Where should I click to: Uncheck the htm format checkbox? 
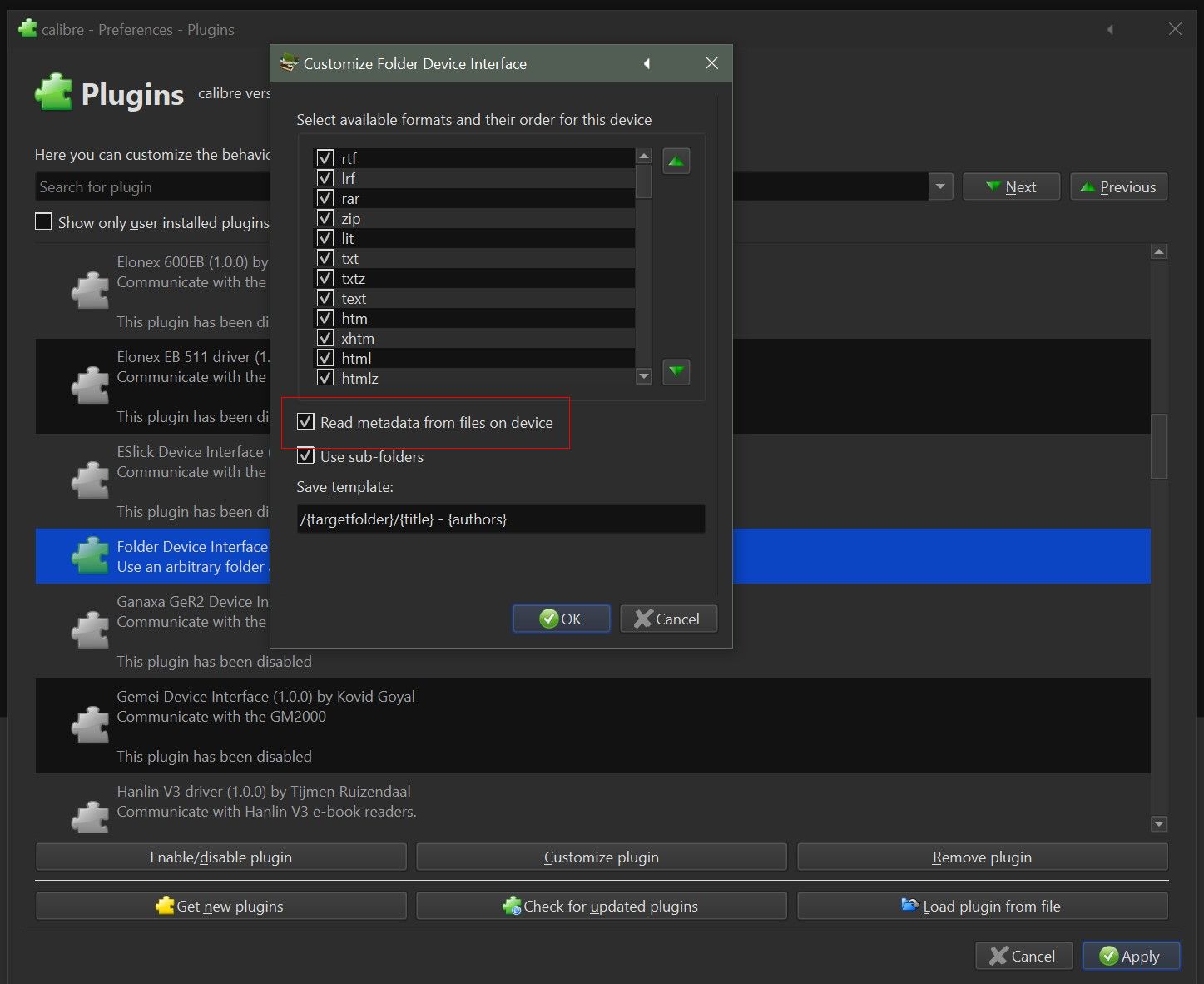coord(325,318)
